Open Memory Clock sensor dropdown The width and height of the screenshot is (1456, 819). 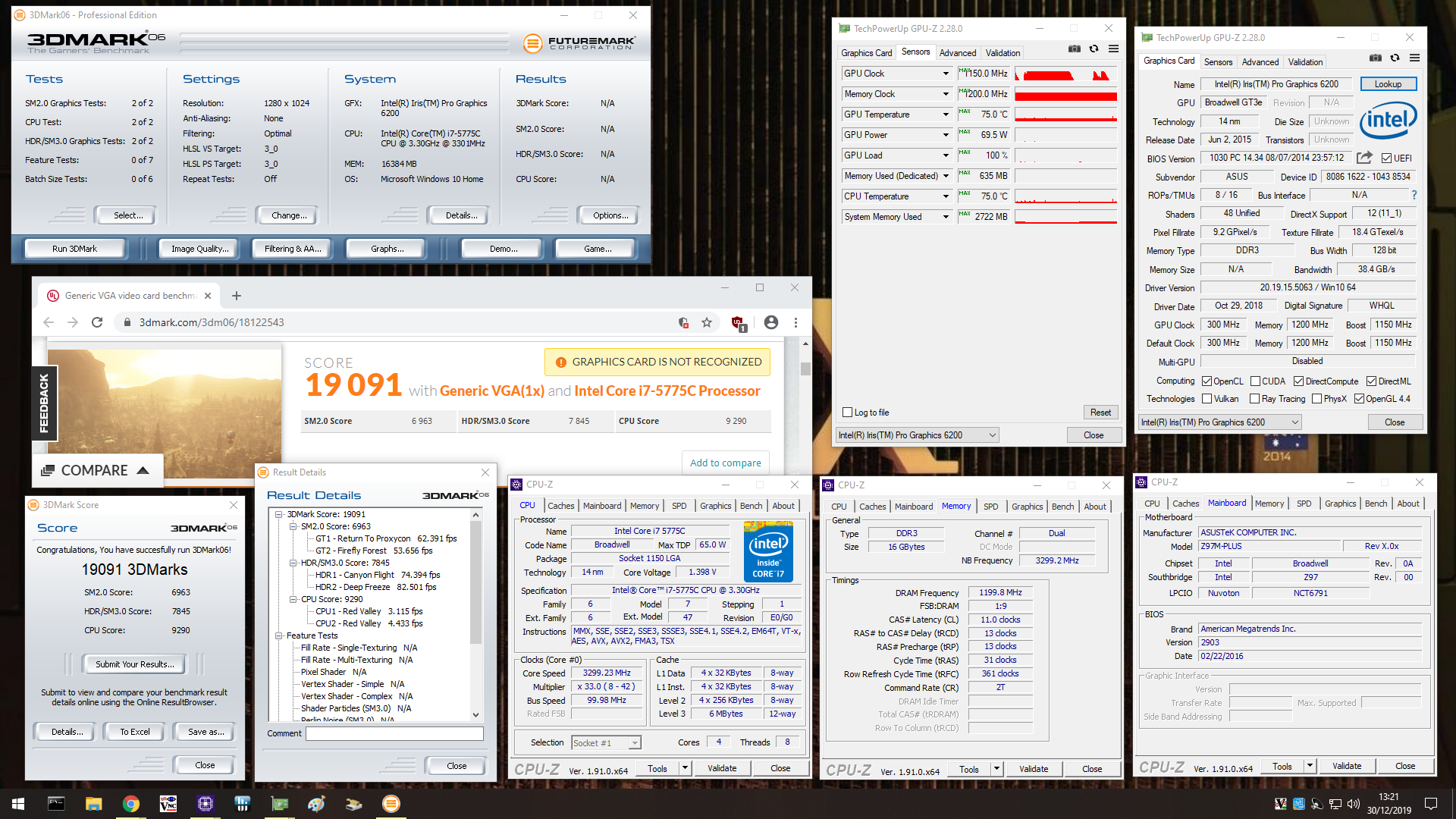[946, 94]
